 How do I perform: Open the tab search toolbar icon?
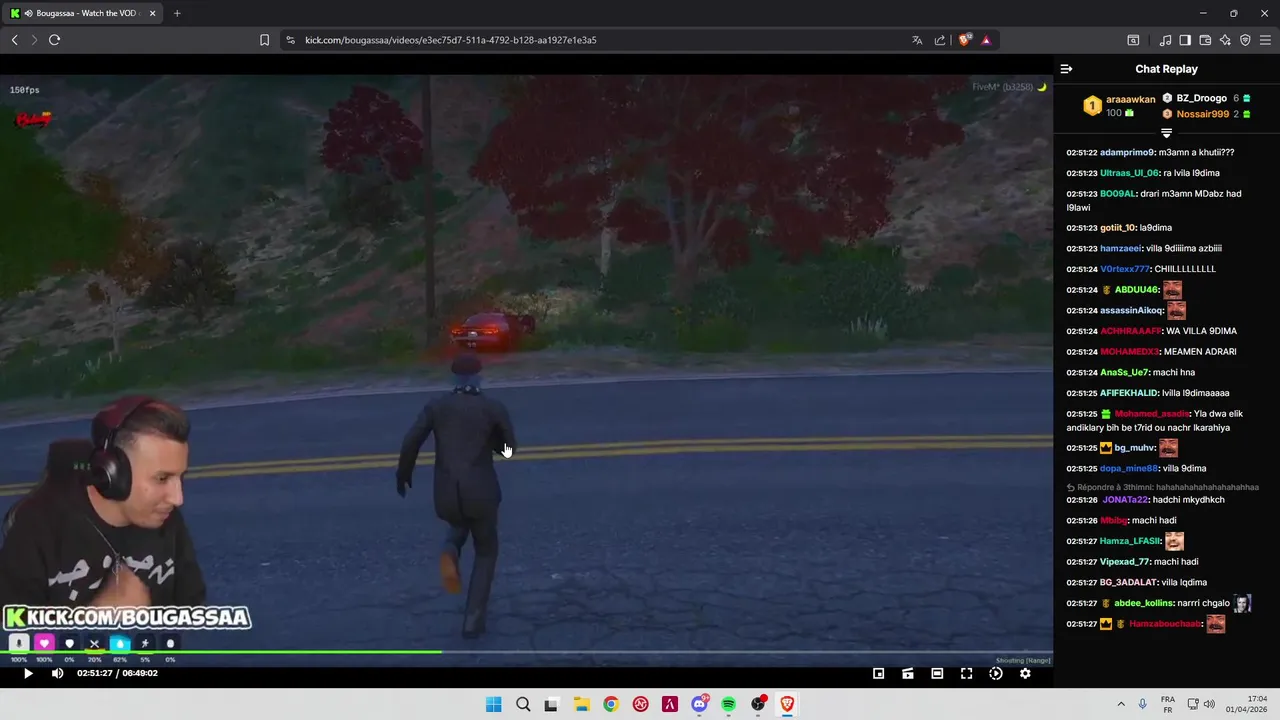(x=1133, y=40)
